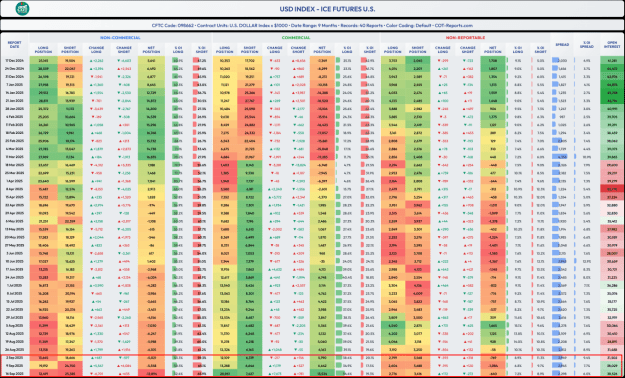This screenshot has height=378, width=625.
Task: Click the OPEN INTEREST column header
Action: point(612,45)
